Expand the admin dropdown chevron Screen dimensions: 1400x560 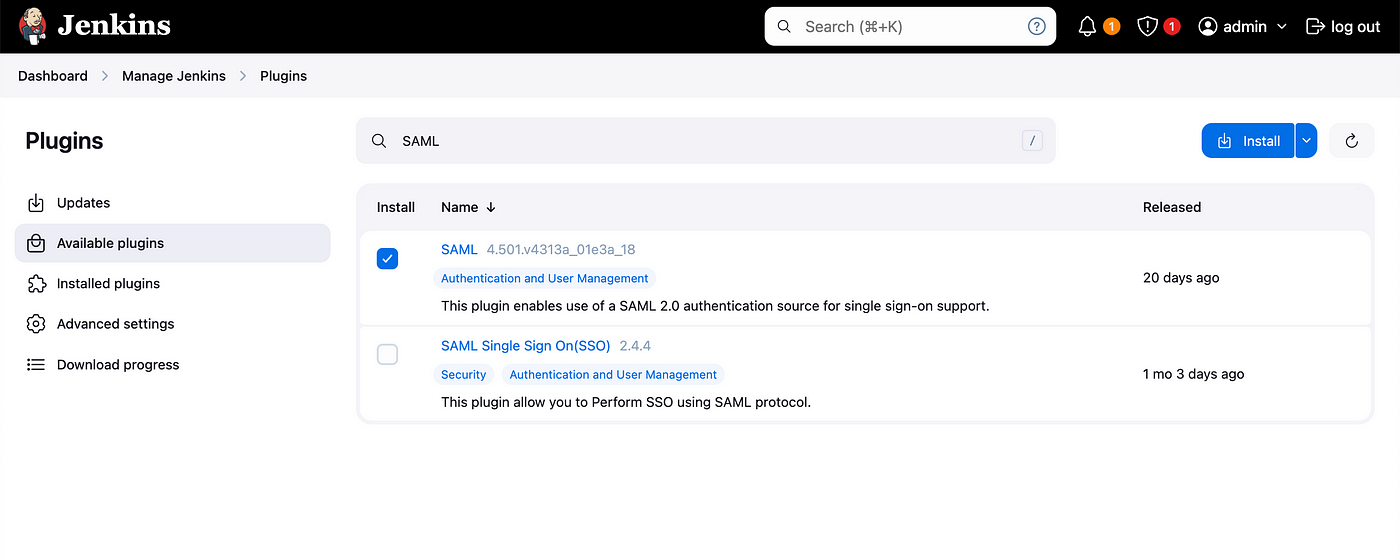(1281, 27)
